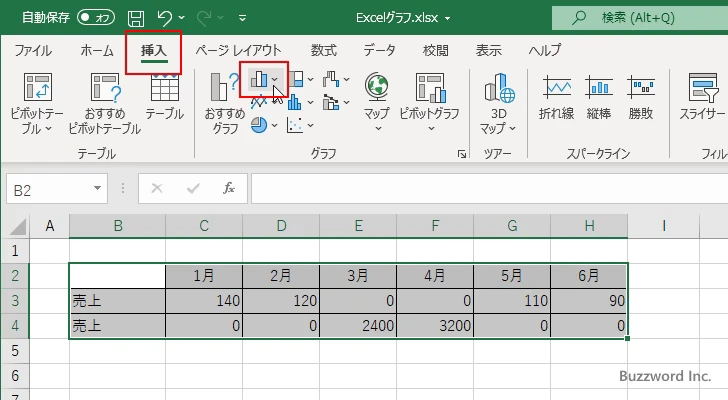Viewport: 728px width, 400px height.
Task: Open the 数式 tab
Action: [x=324, y=50]
